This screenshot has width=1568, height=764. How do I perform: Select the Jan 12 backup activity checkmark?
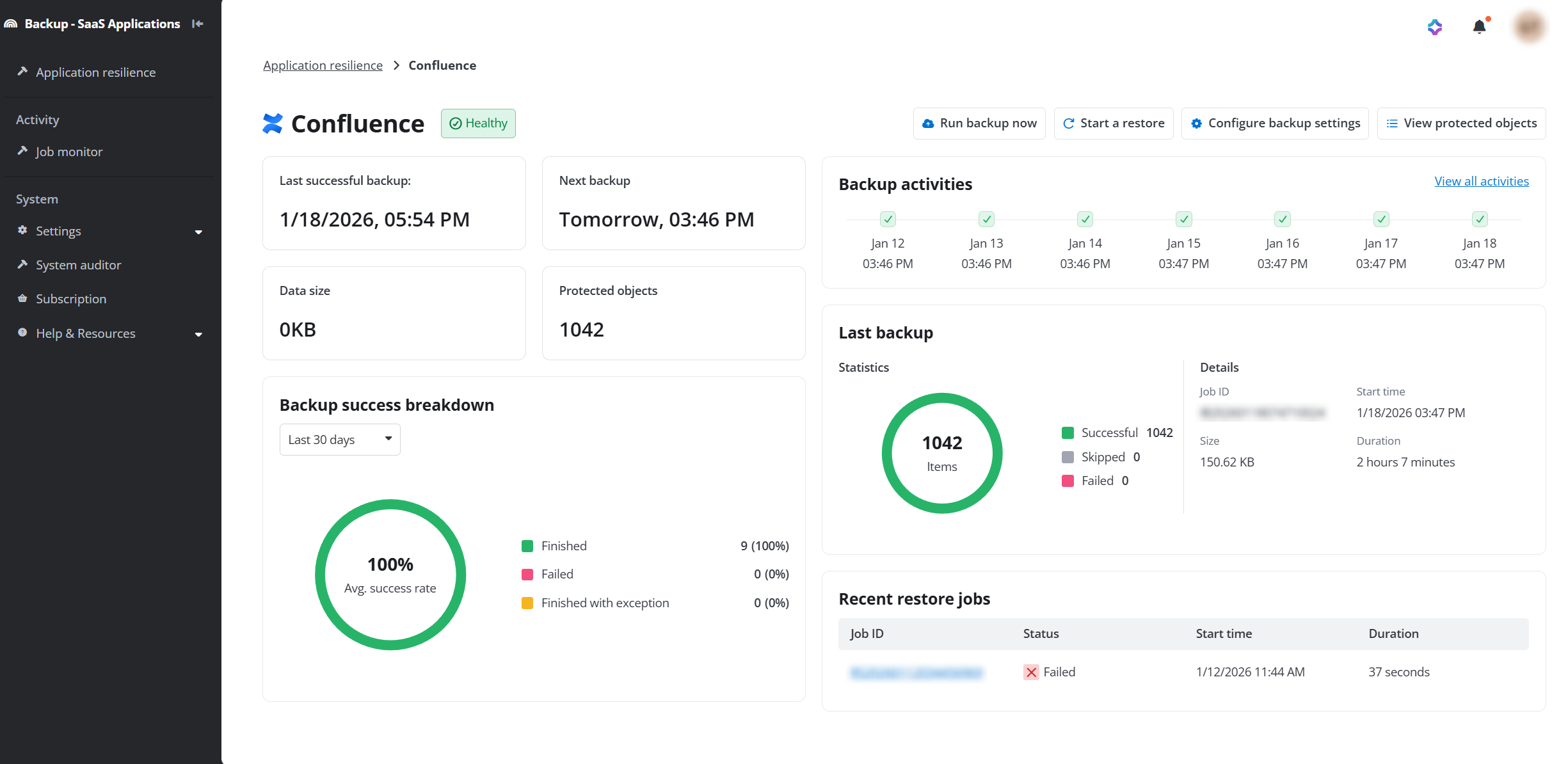888,219
